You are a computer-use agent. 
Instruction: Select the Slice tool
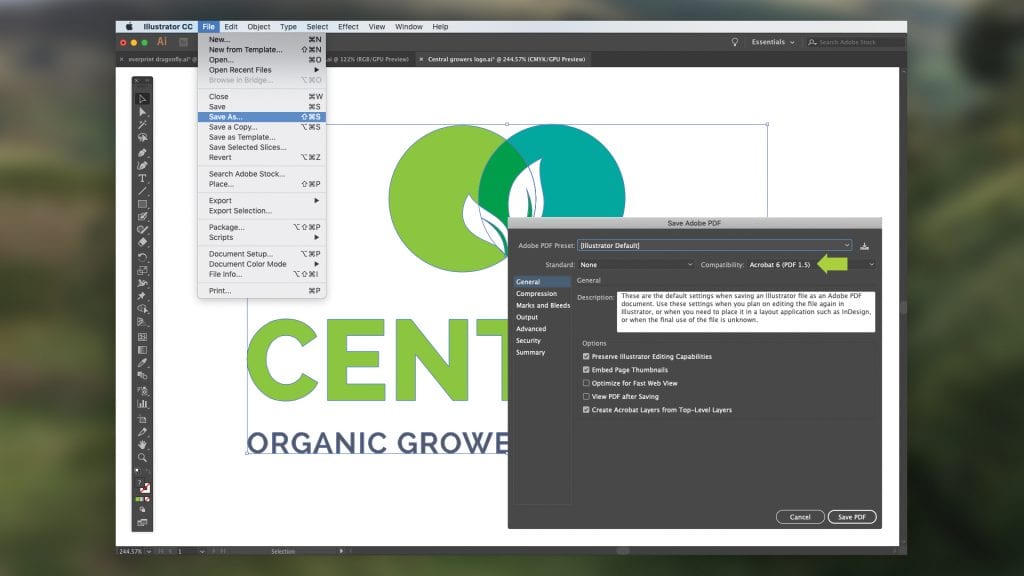tap(142, 432)
